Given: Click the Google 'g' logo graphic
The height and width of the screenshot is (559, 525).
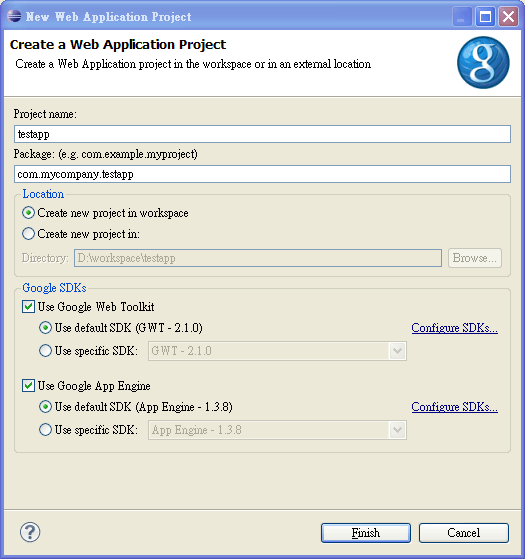Looking at the screenshot, I should point(483,62).
